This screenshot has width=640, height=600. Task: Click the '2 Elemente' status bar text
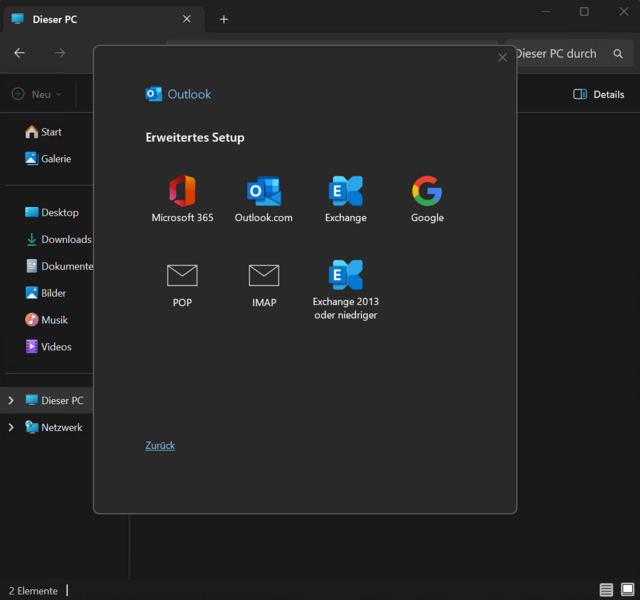pyautogui.click(x=33, y=591)
